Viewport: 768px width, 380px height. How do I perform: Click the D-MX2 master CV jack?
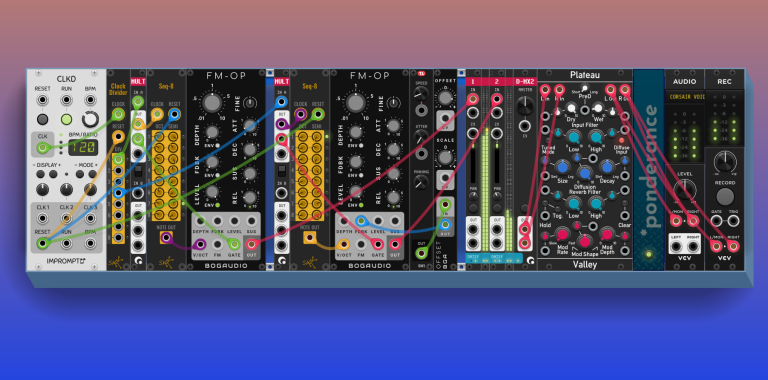click(525, 125)
